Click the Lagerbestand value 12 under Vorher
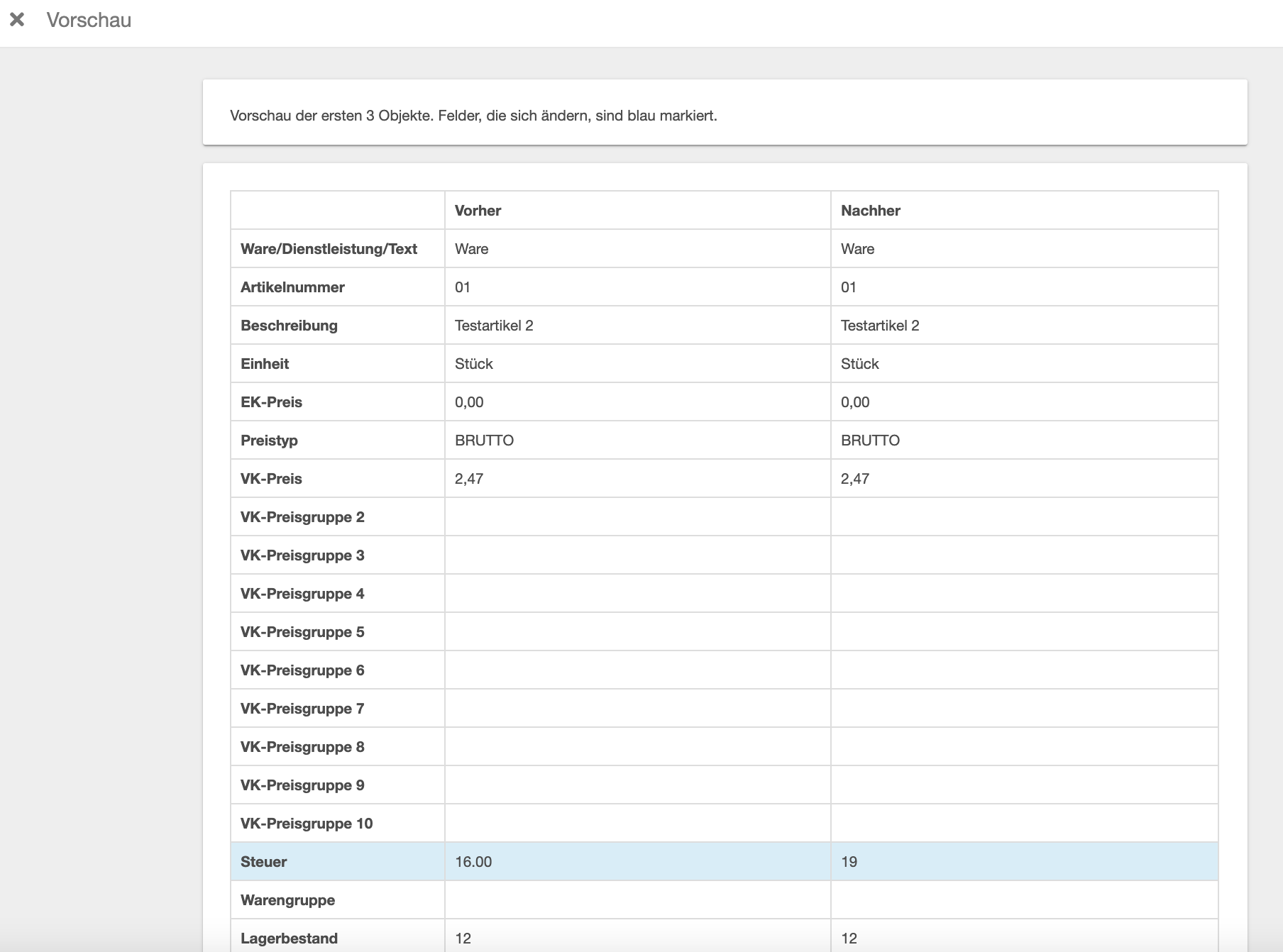The image size is (1283, 952). click(463, 939)
